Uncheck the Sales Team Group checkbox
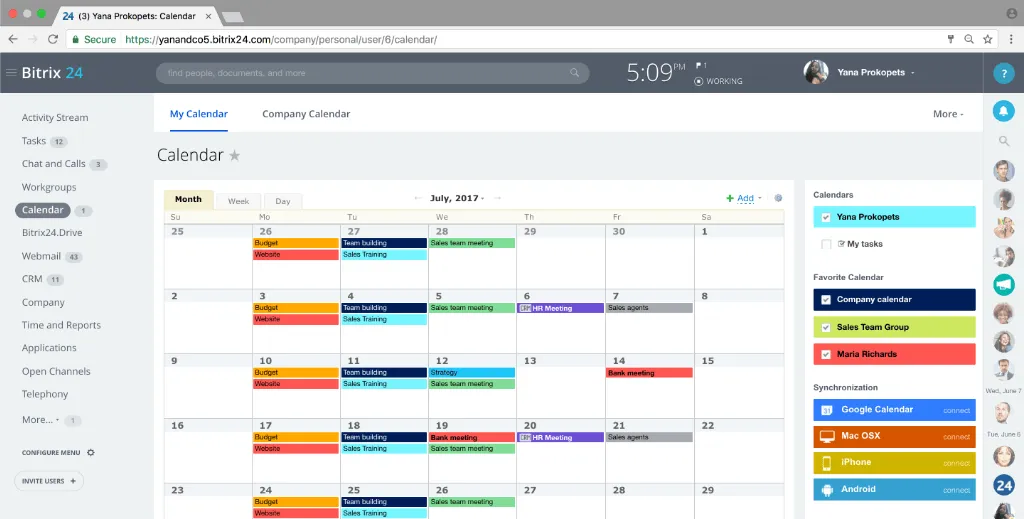The height and width of the screenshot is (519, 1024). [x=826, y=327]
